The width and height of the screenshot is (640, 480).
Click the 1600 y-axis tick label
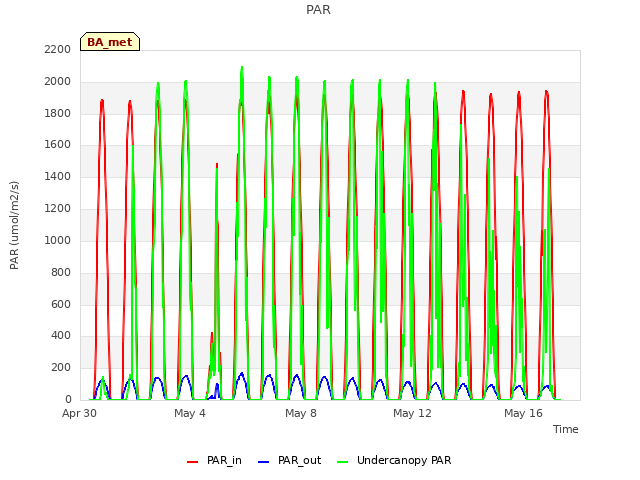pyautogui.click(x=58, y=144)
